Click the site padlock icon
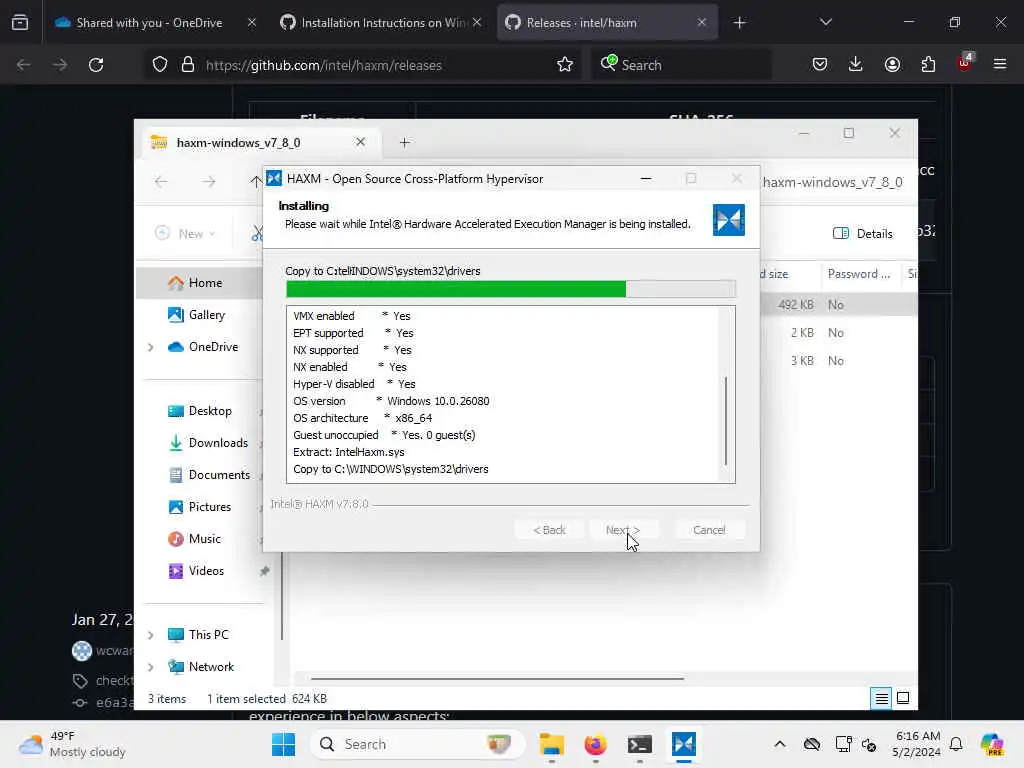This screenshot has width=1024, height=768. point(187,65)
